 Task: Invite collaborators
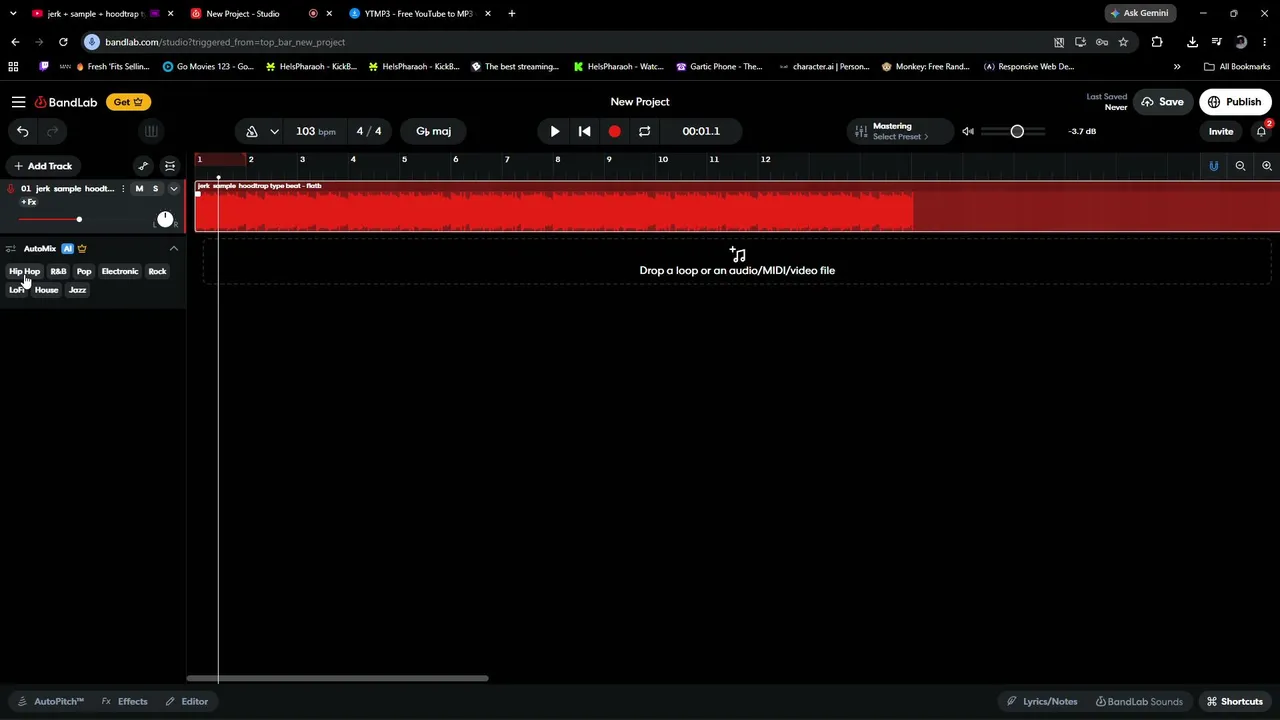click(1221, 131)
